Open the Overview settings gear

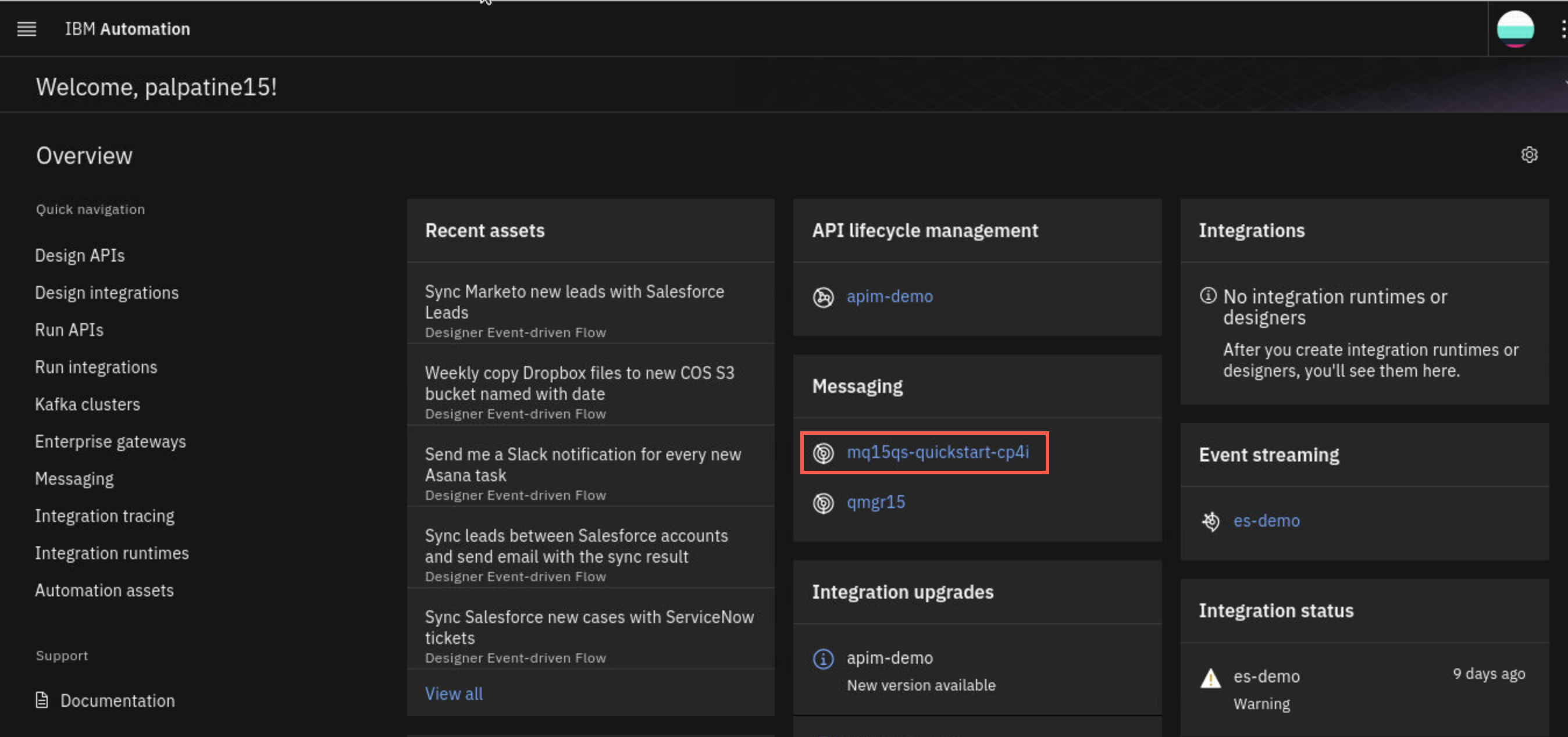[x=1529, y=155]
